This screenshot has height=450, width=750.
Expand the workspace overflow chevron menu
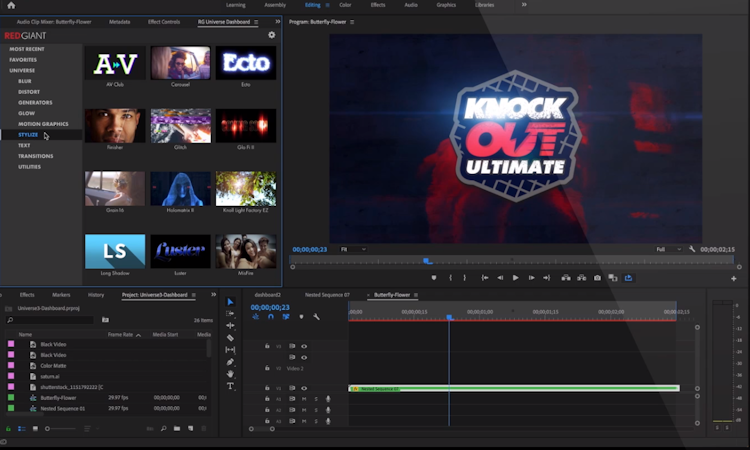(524, 5)
